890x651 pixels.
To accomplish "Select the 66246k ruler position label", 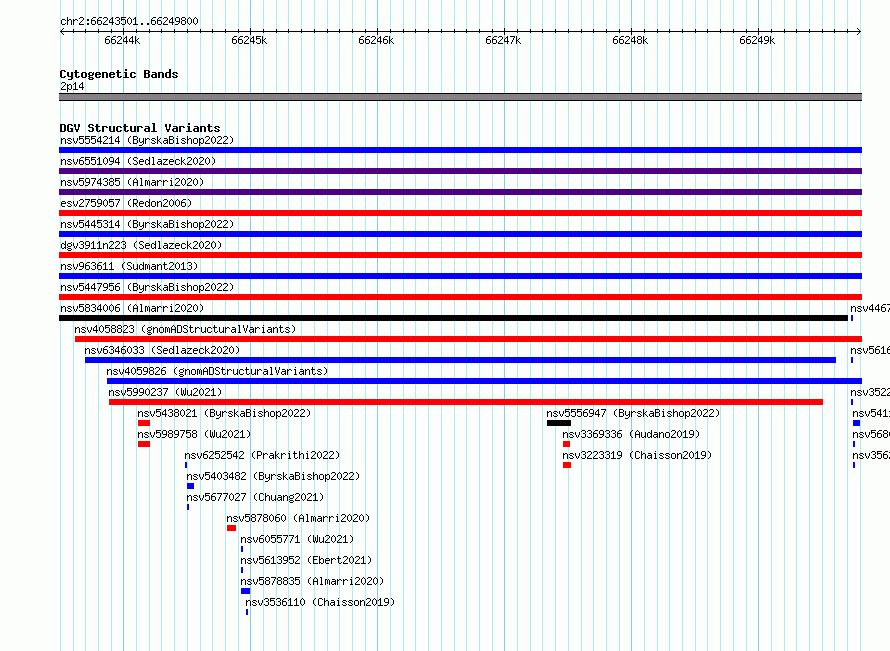I will [376, 40].
